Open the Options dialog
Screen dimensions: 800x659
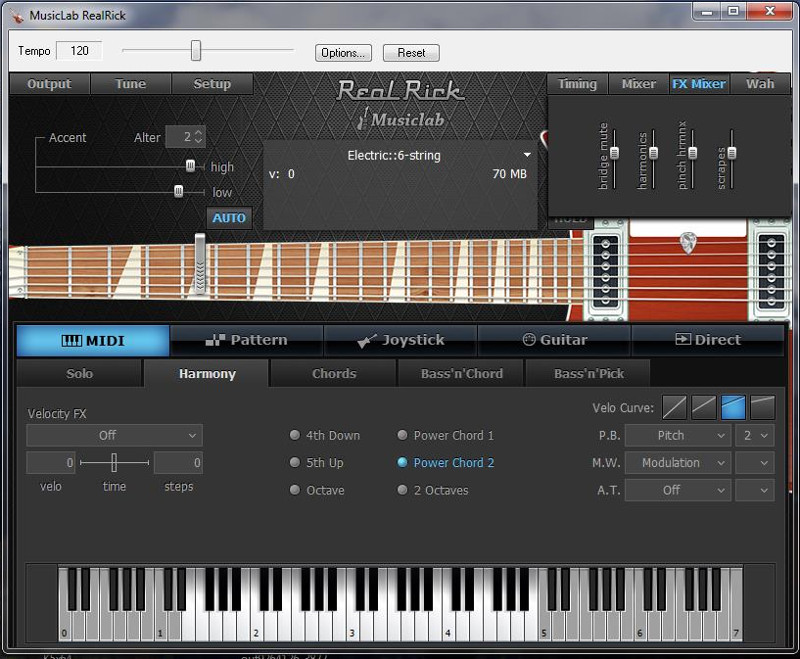tap(343, 53)
